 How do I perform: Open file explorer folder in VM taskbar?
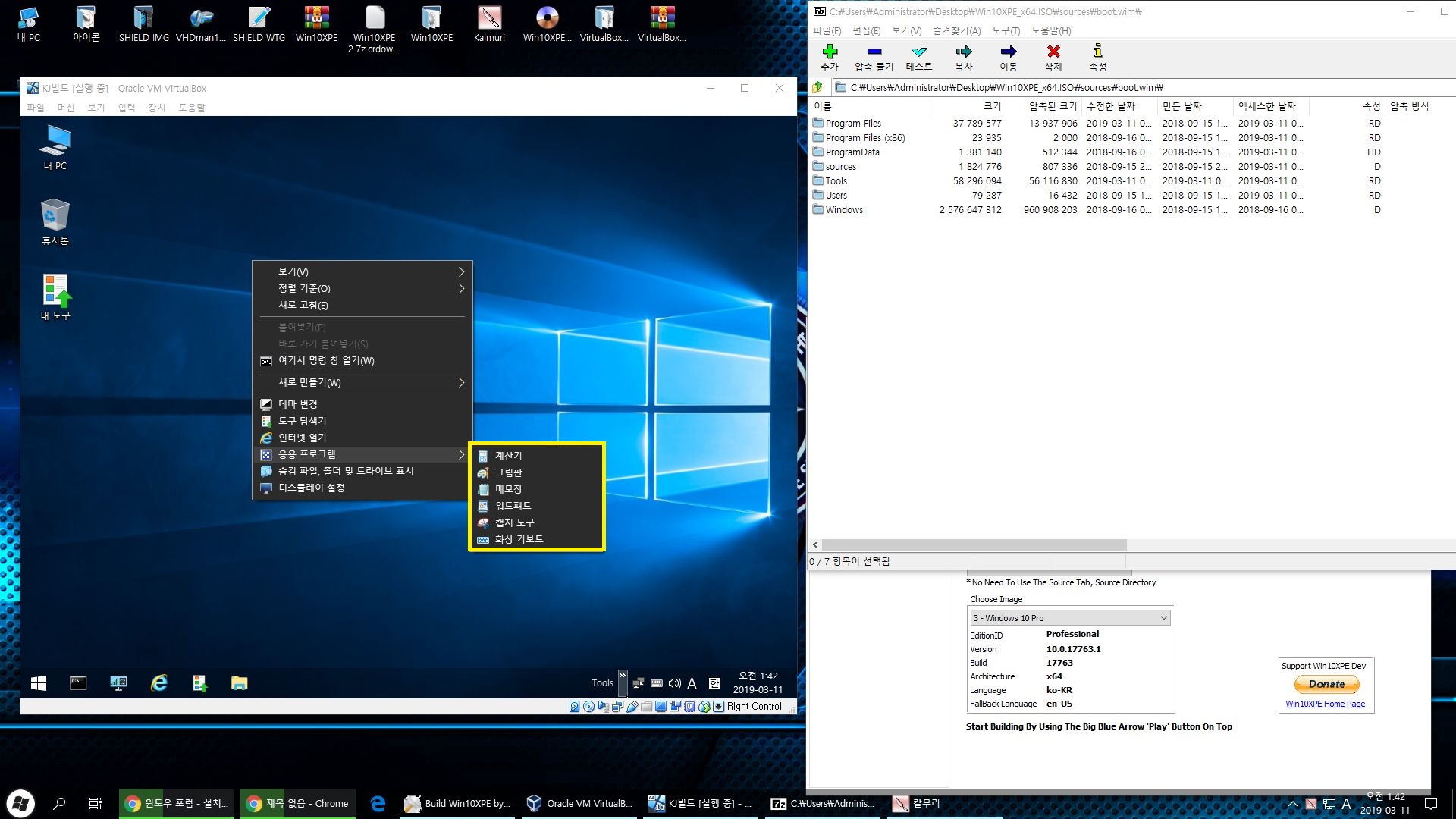239,683
